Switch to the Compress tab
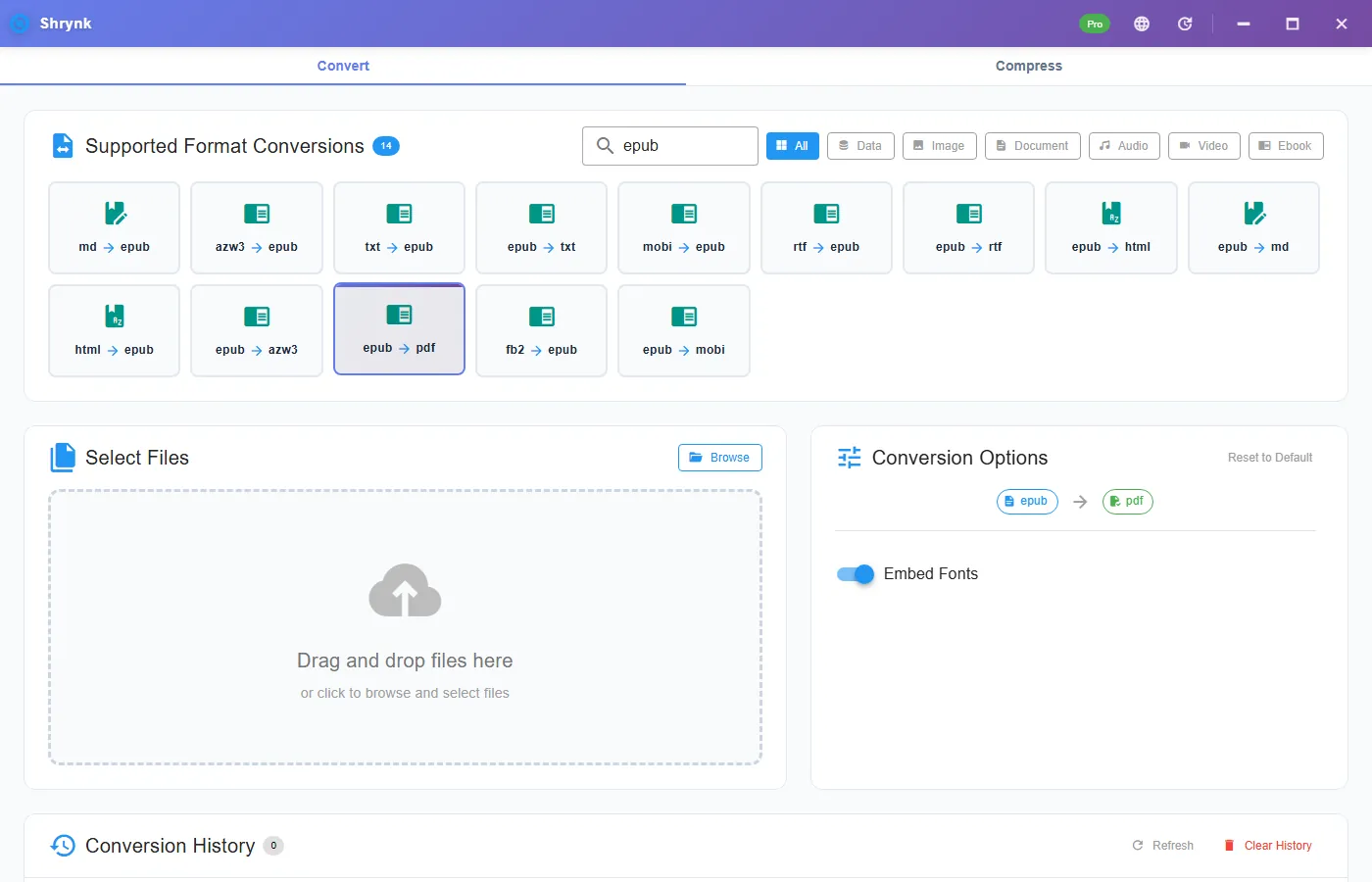This screenshot has height=882, width=1372. (1029, 66)
